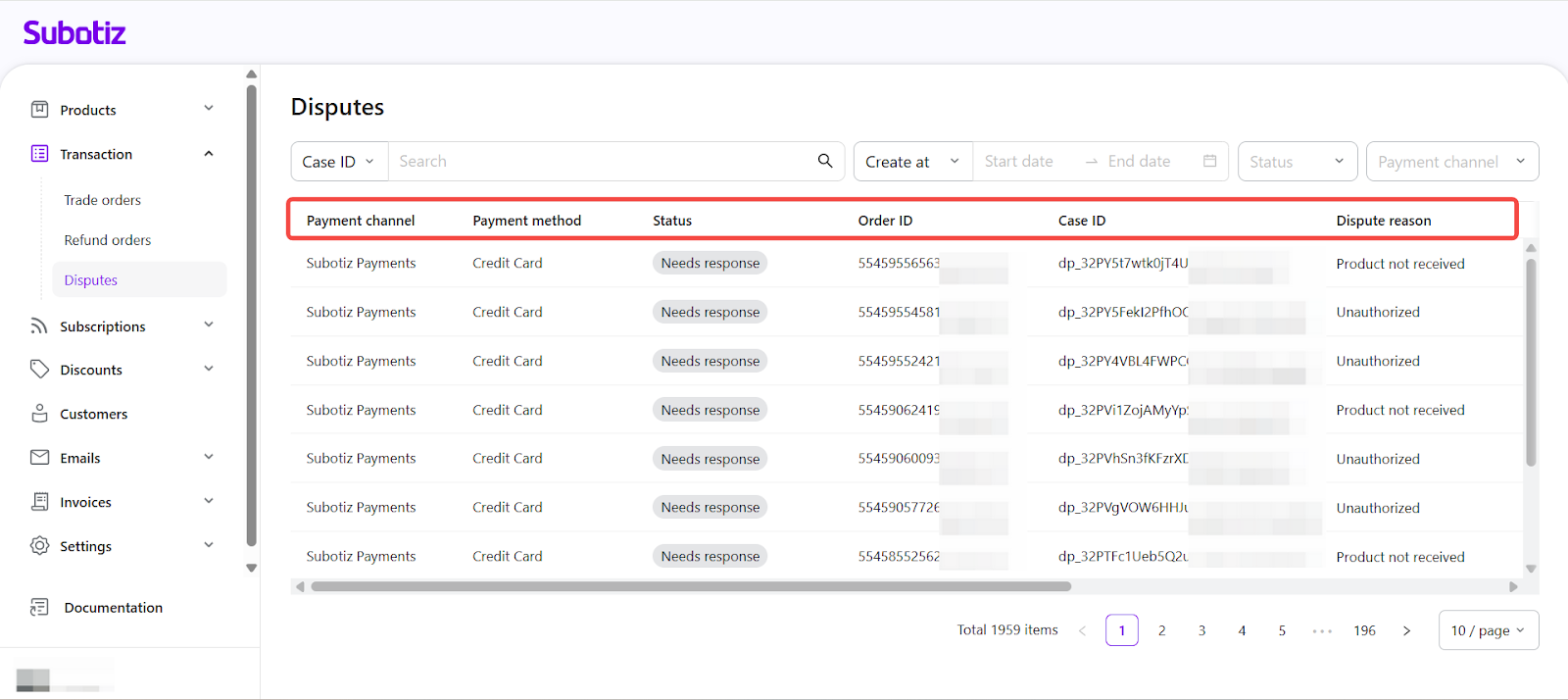
Task: Open Refund orders in sidebar
Action: coord(108,240)
